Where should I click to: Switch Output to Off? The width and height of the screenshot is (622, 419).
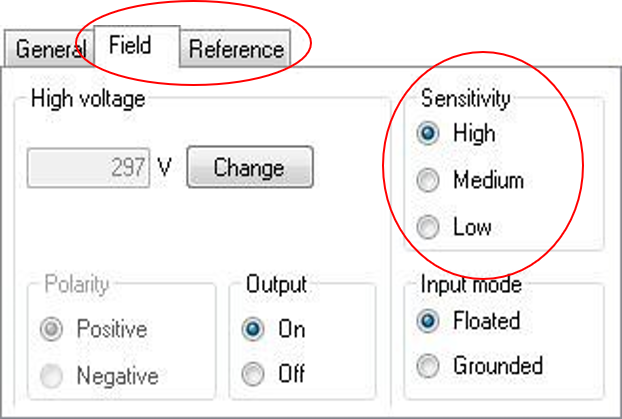[x=254, y=375]
